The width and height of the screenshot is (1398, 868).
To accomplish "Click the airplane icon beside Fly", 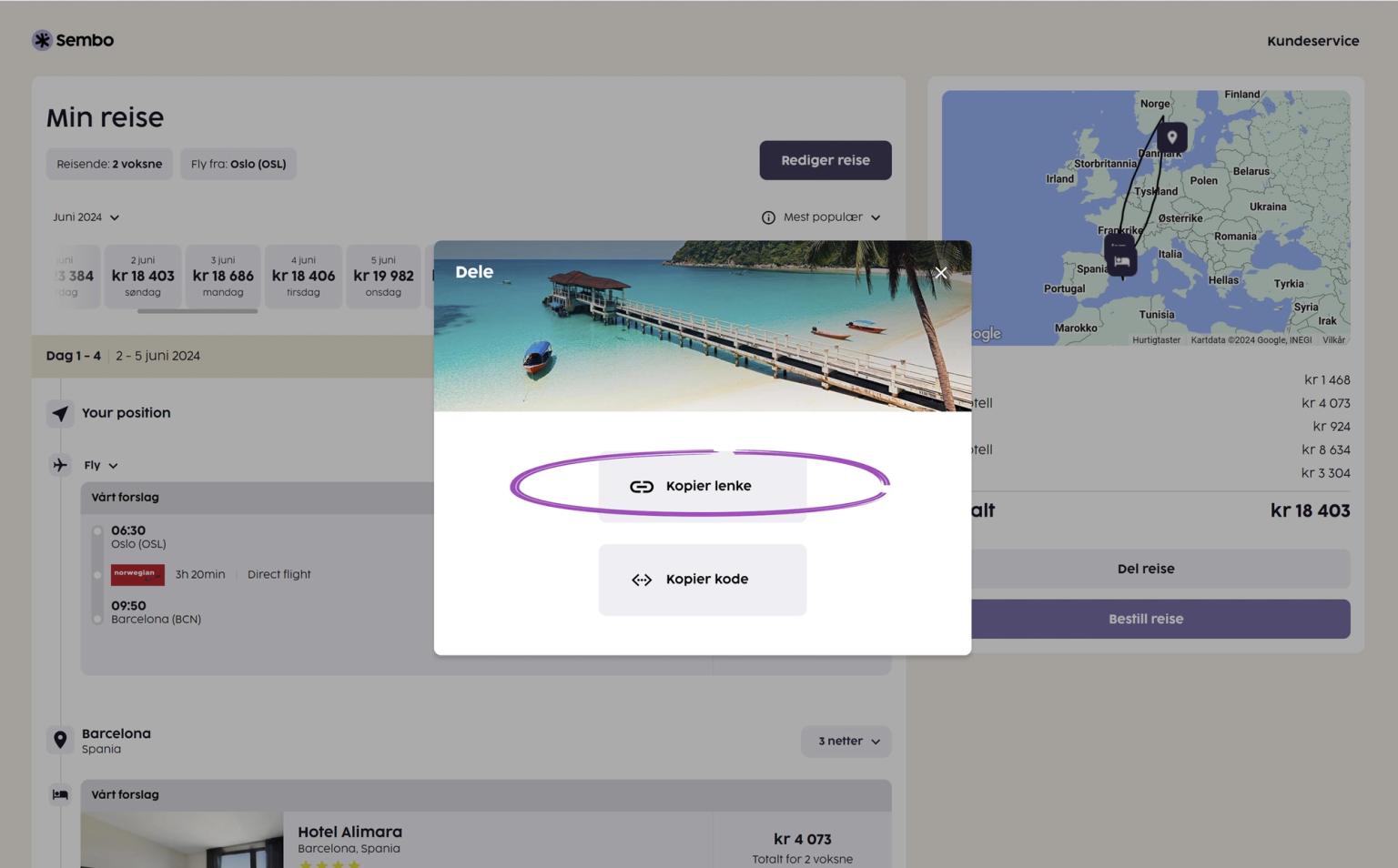I will click(60, 465).
